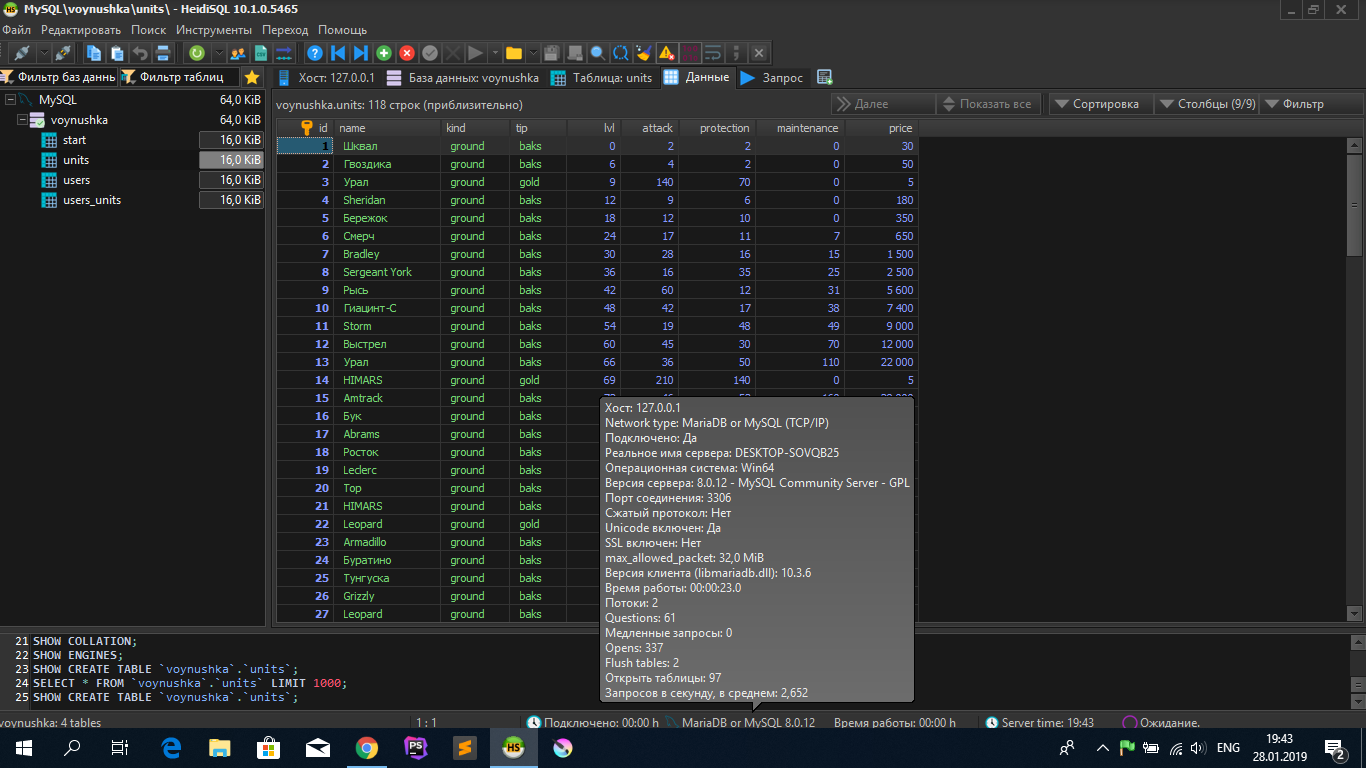
Task: Collapse the voynushka database tree node
Action: point(22,120)
